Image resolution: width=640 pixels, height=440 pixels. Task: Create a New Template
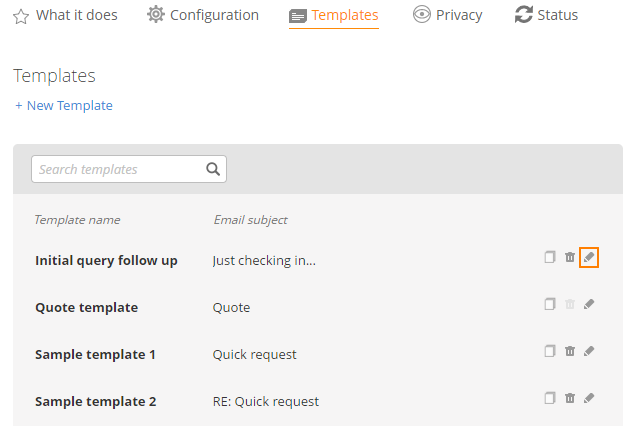[64, 106]
